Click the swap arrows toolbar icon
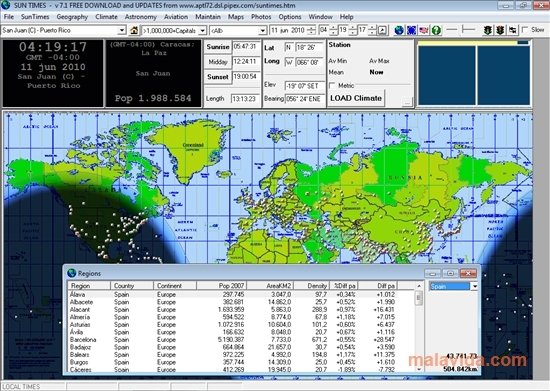 click(512, 31)
